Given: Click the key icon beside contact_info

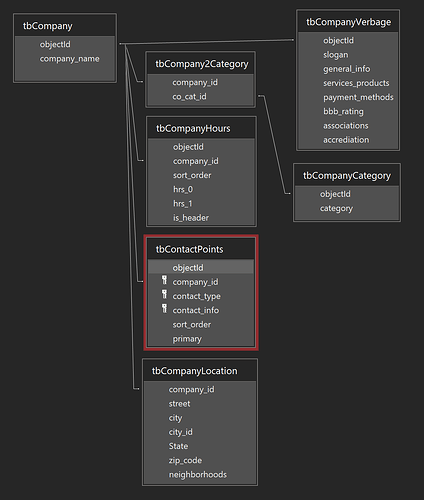Looking at the screenshot, I should coord(164,309).
